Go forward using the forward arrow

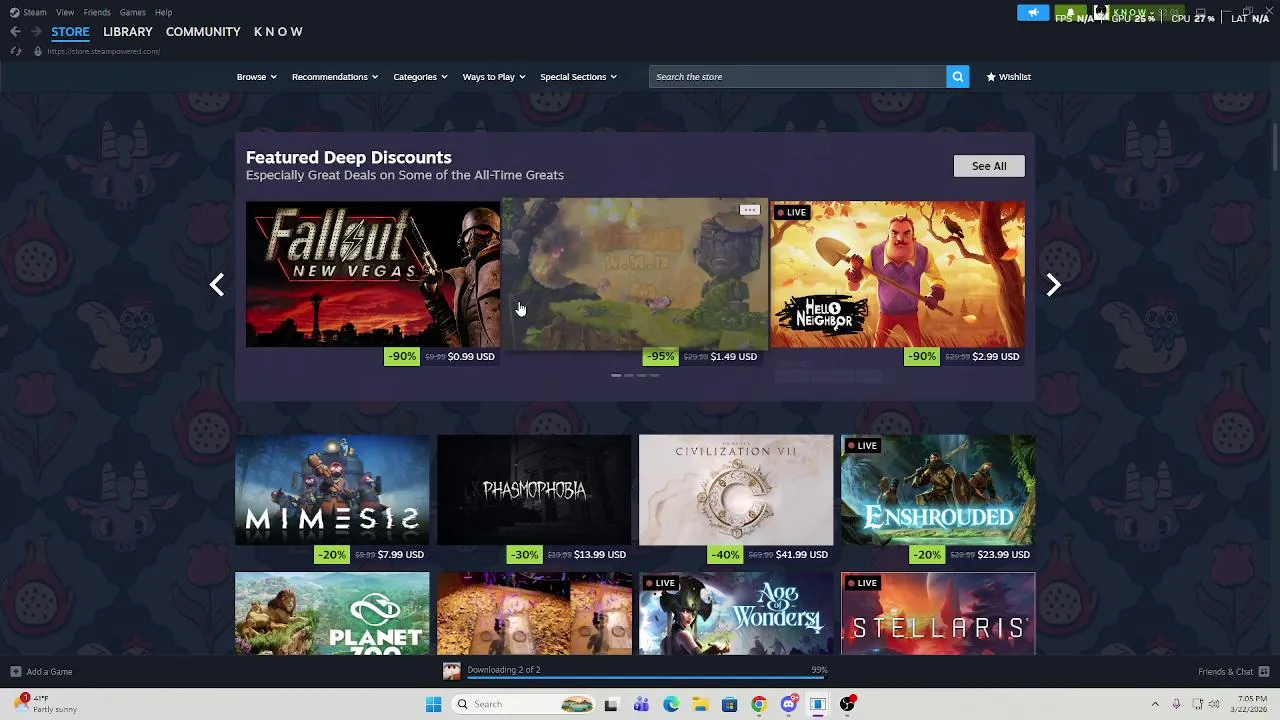tap(36, 32)
